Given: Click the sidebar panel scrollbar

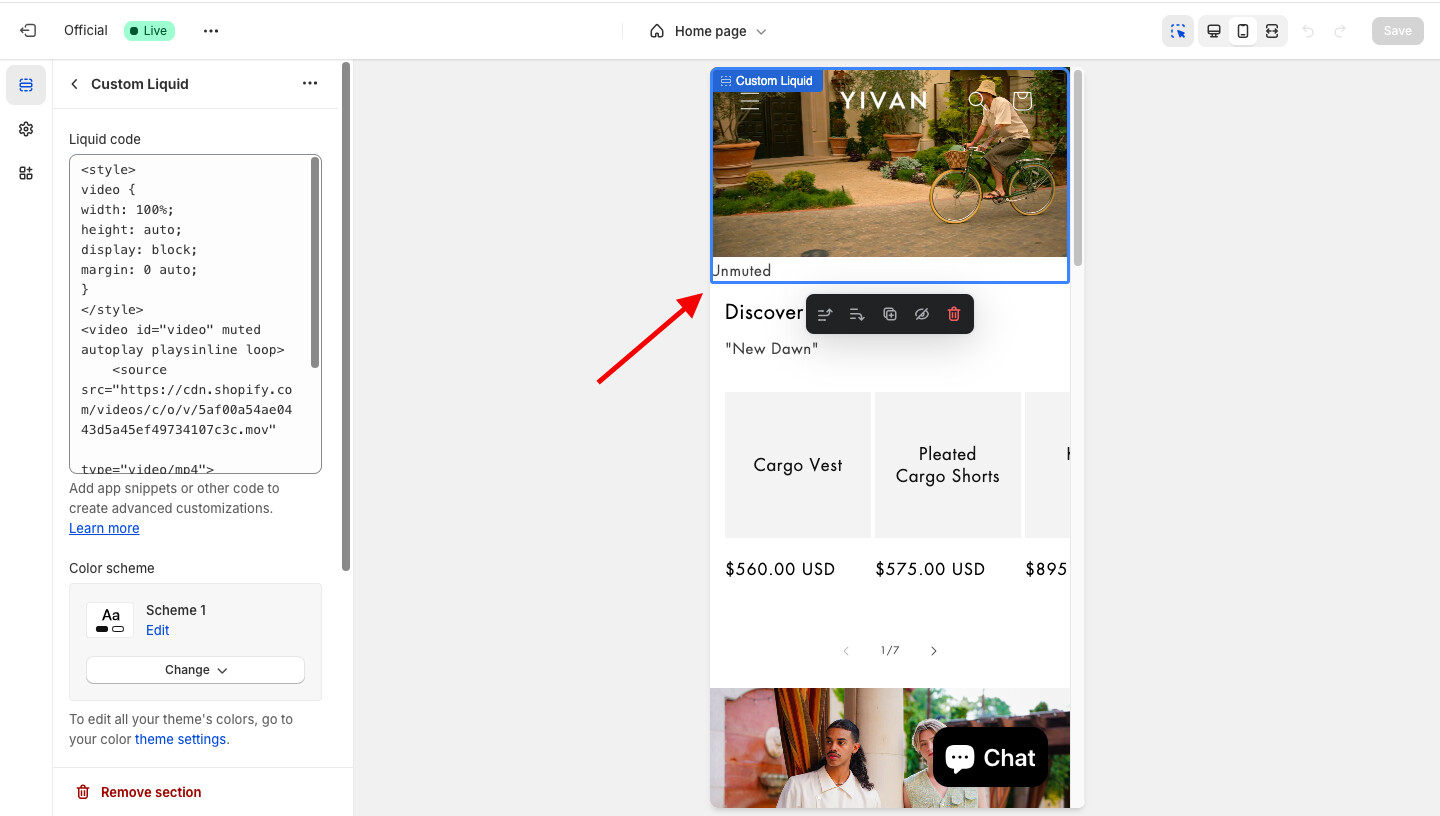Looking at the screenshot, I should point(346,316).
